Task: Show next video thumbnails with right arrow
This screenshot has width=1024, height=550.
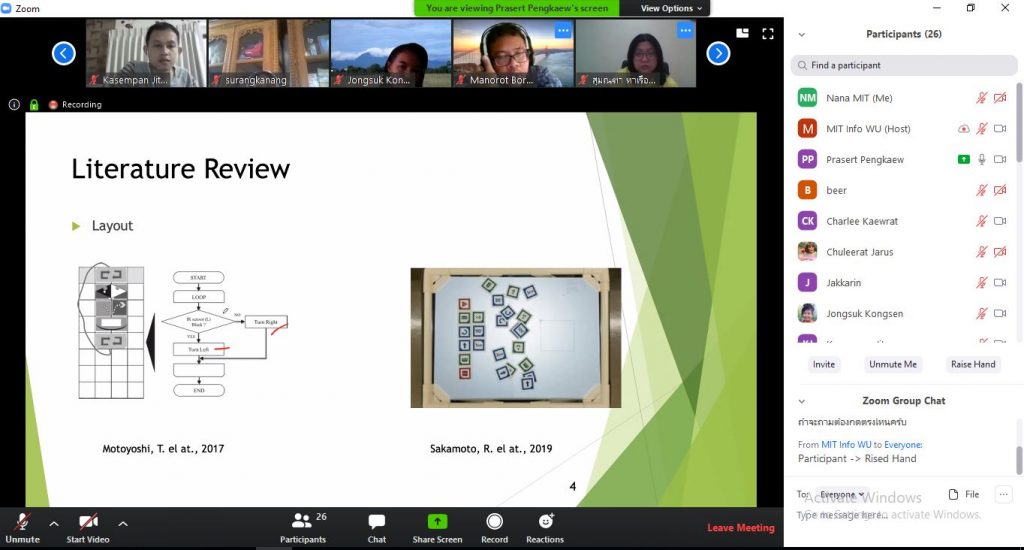Action: [718, 54]
